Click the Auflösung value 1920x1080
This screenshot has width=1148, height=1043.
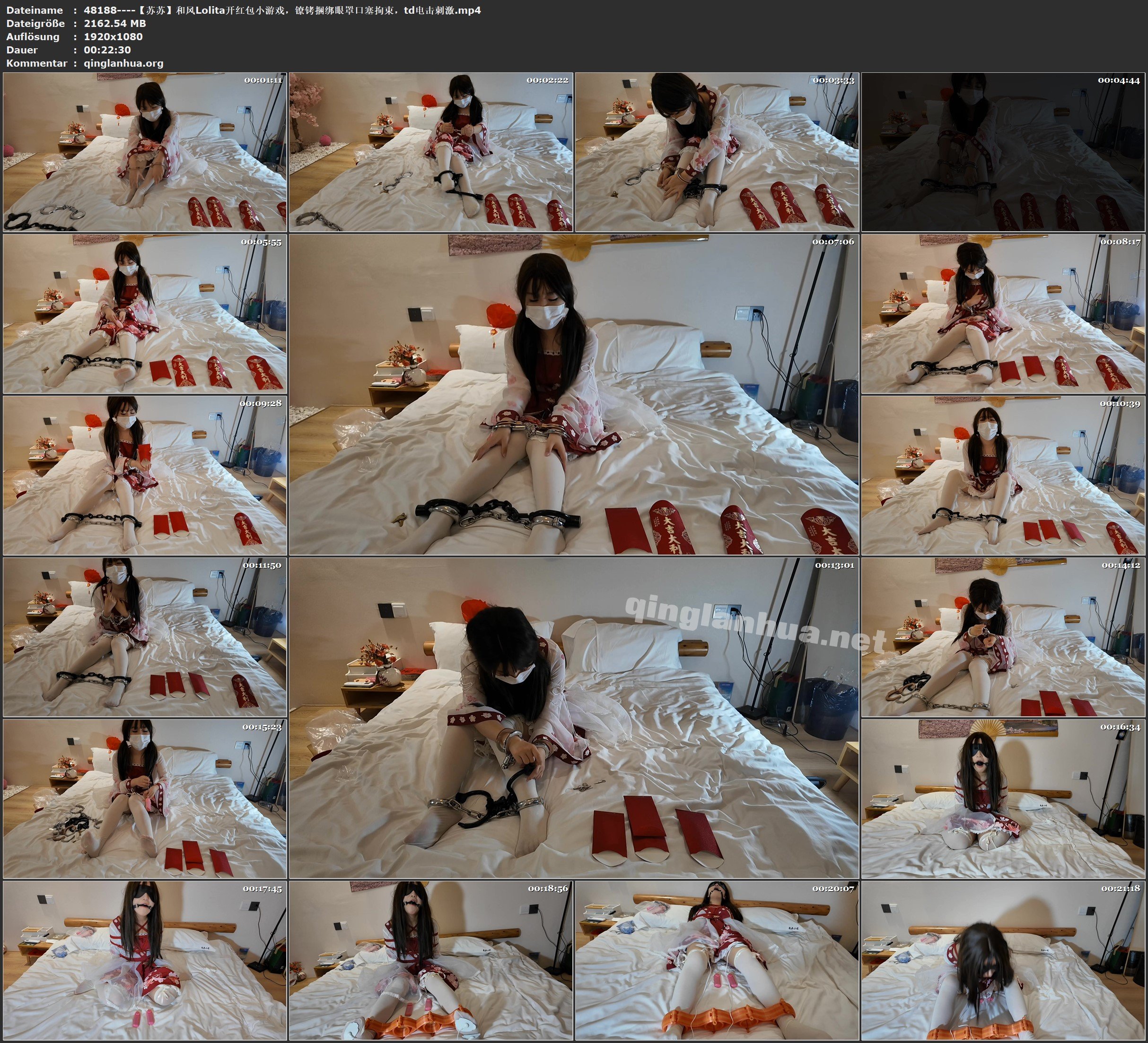[113, 36]
